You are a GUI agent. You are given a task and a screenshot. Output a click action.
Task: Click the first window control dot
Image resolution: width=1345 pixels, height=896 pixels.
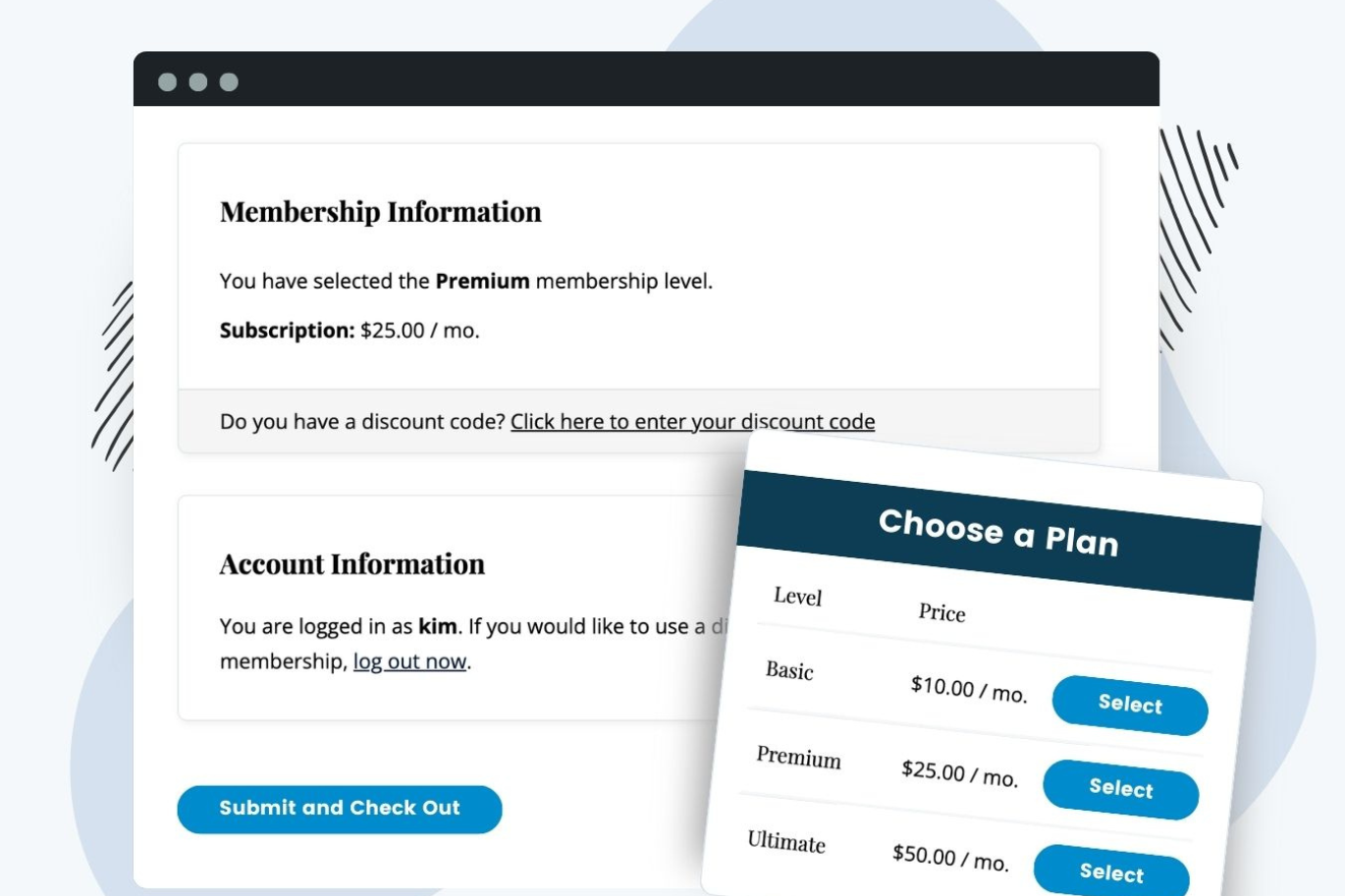pyautogui.click(x=168, y=82)
